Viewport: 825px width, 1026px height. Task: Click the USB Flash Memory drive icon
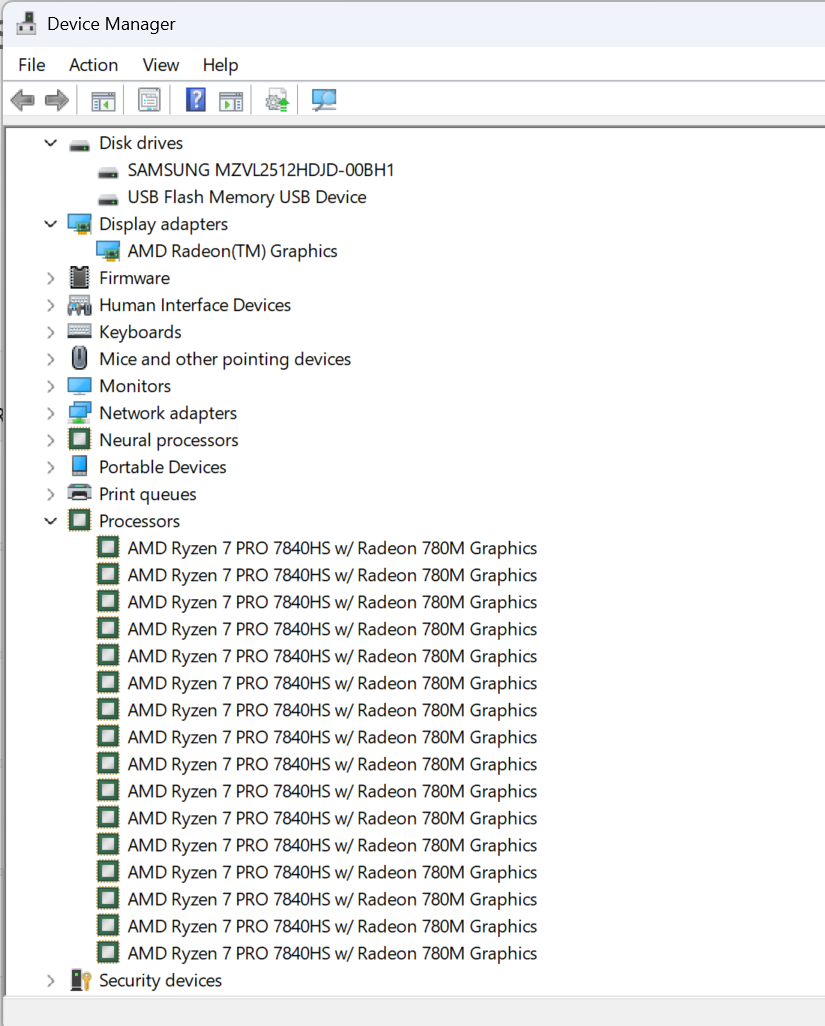[x=108, y=198]
